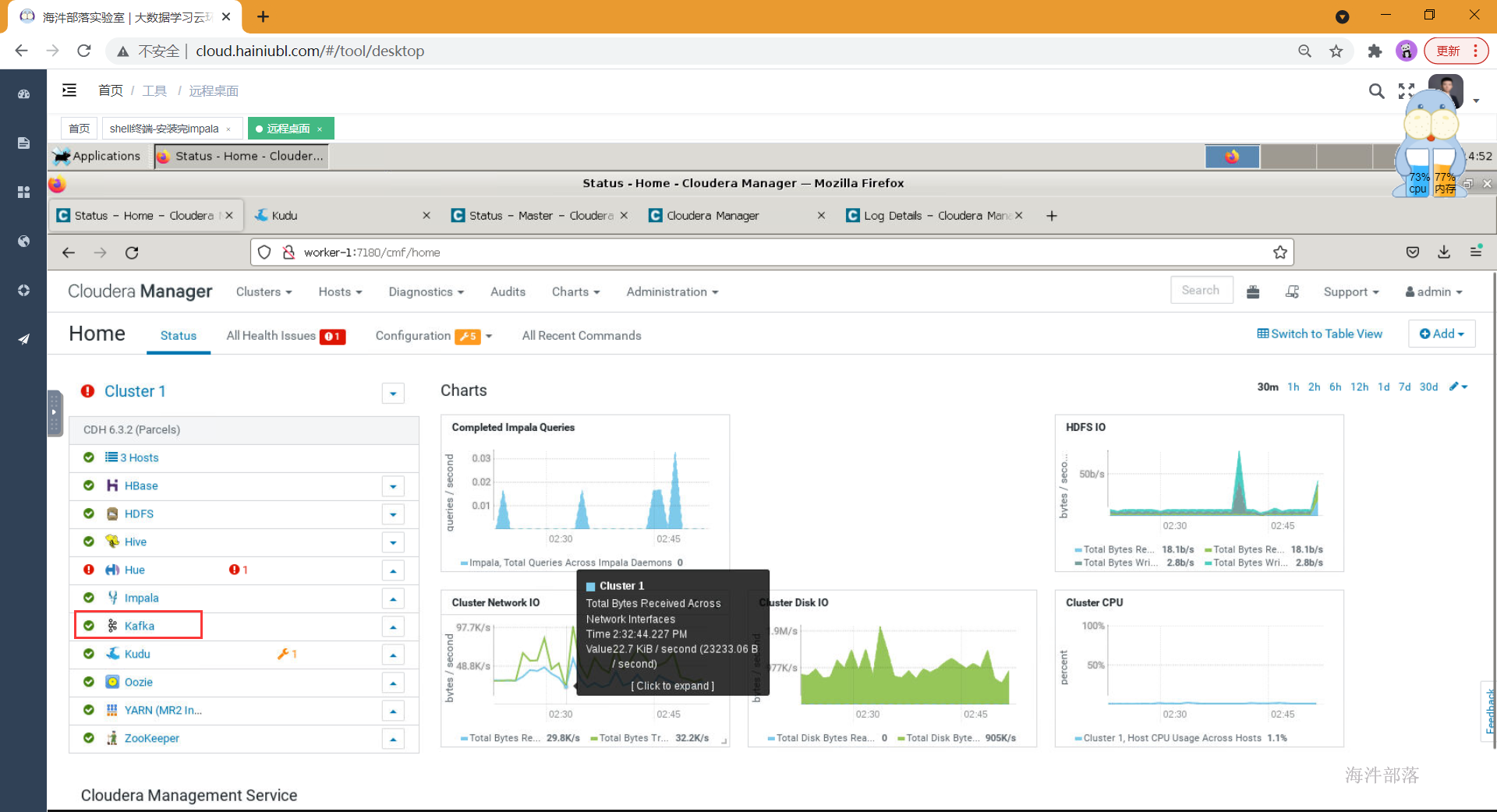The height and width of the screenshot is (812, 1497).
Task: Open Kafka service link
Action: (x=139, y=626)
